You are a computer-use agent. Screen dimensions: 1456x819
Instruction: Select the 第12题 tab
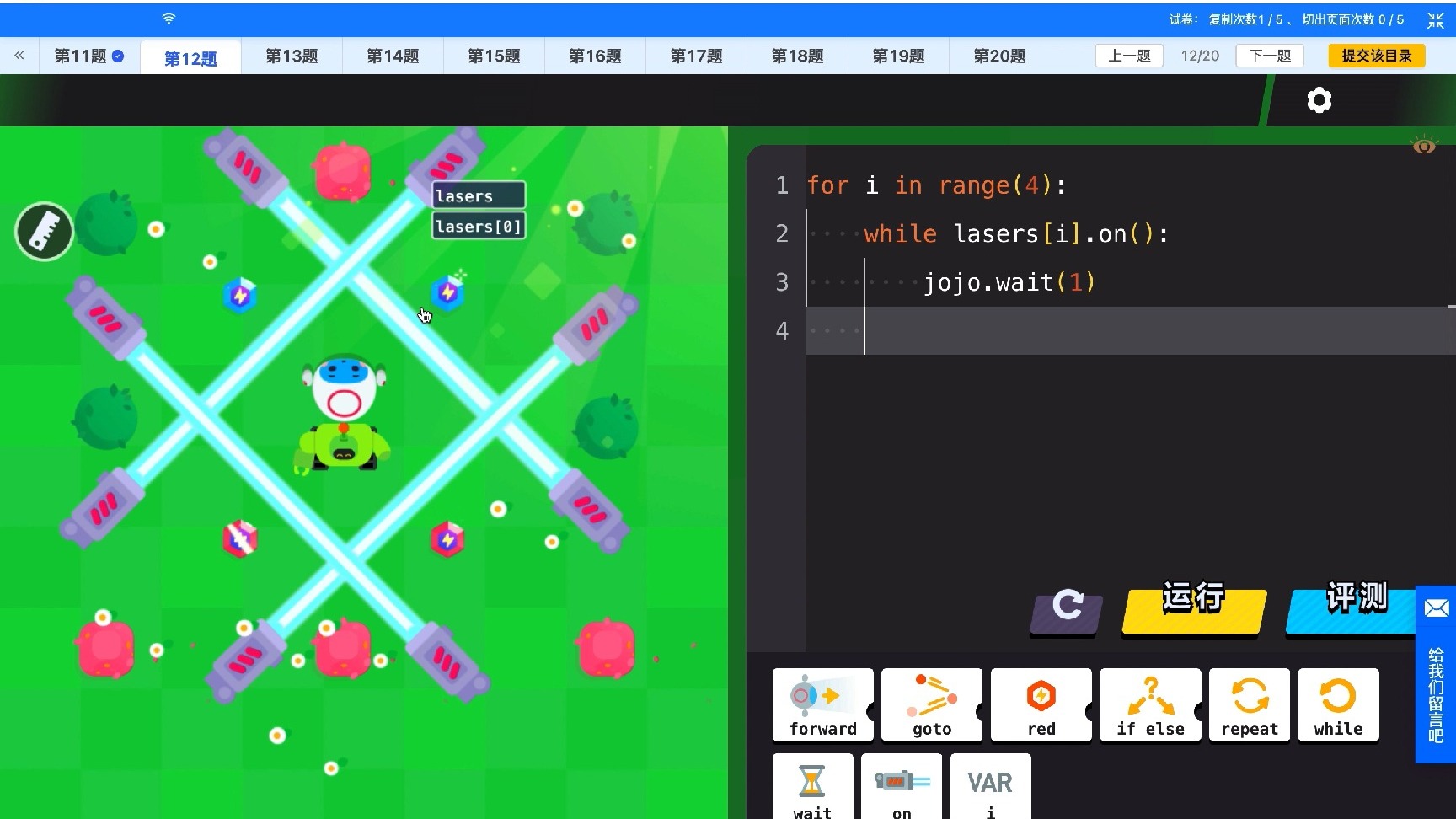[190, 57]
